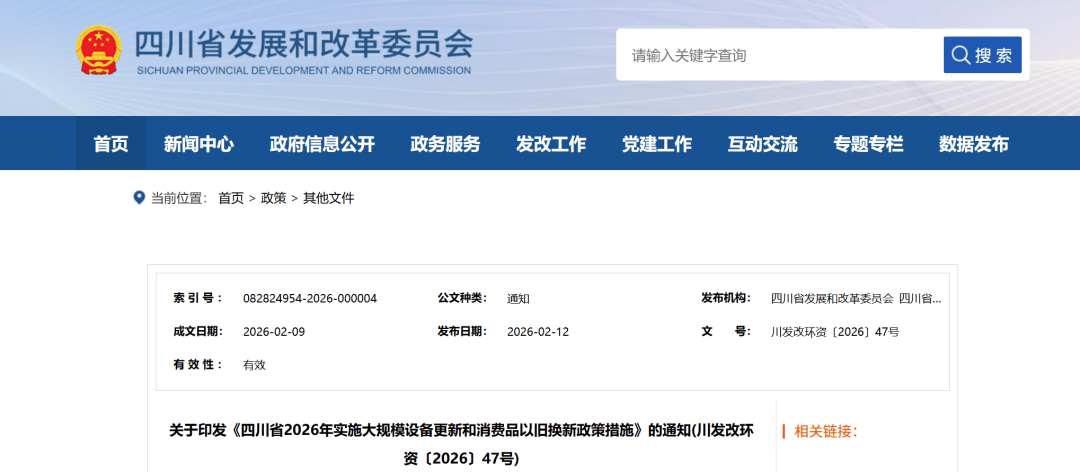Click the search button with magnifier

coord(982,55)
